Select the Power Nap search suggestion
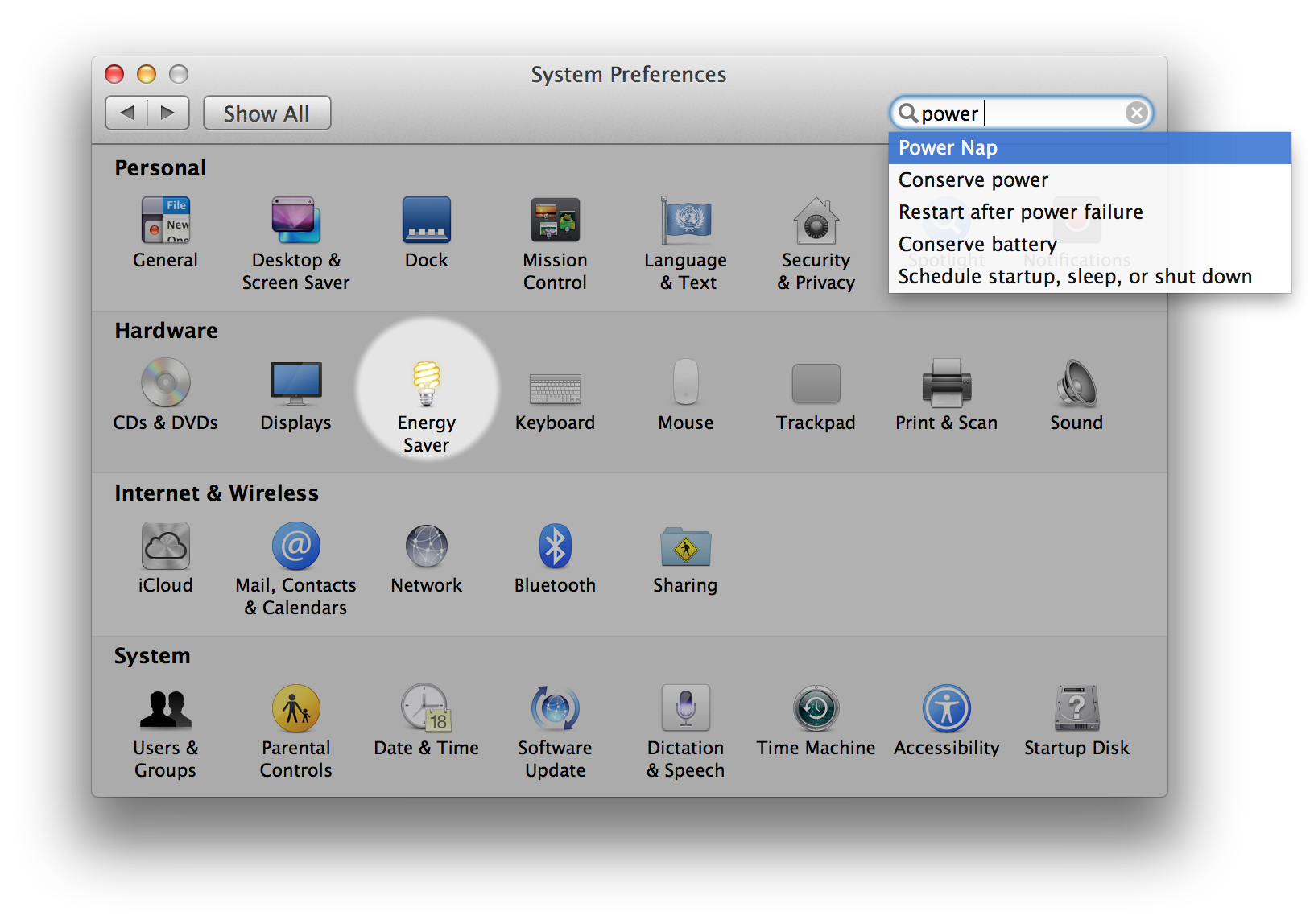The height and width of the screenshot is (924, 1314). 1090,148
